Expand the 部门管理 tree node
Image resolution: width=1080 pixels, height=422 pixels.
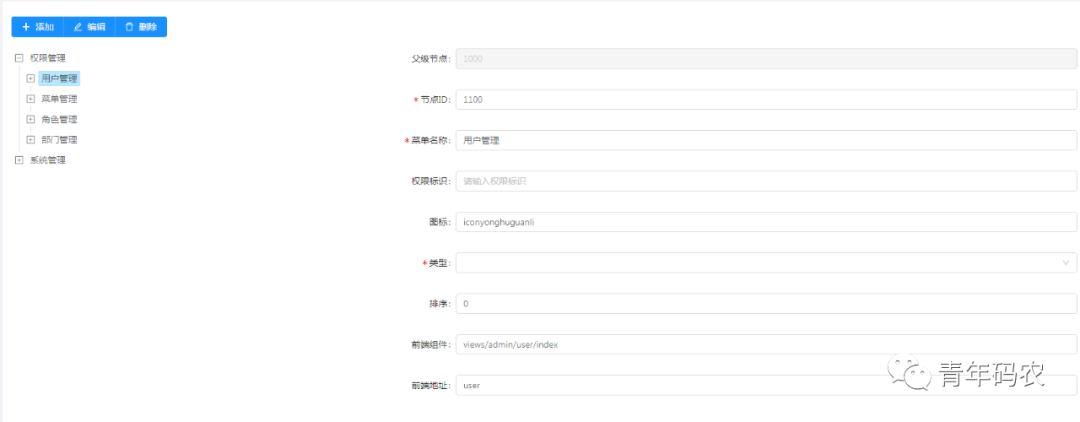30,140
